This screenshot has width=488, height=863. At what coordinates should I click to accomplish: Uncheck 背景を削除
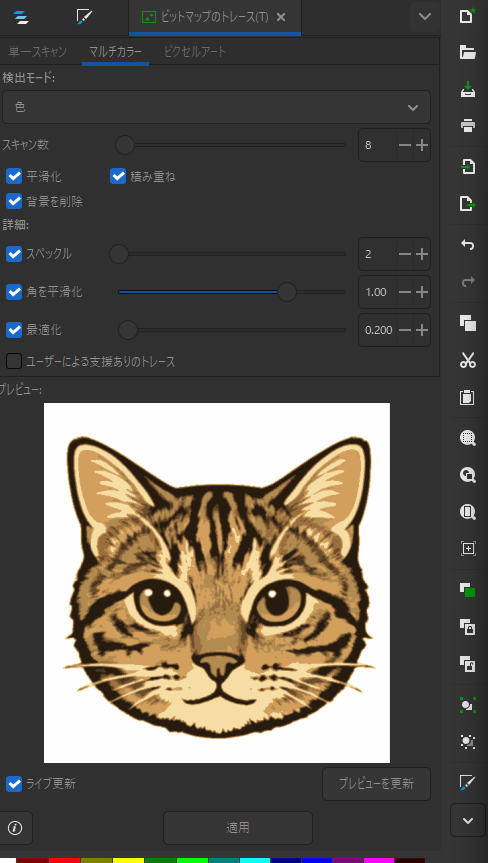[x=14, y=201]
